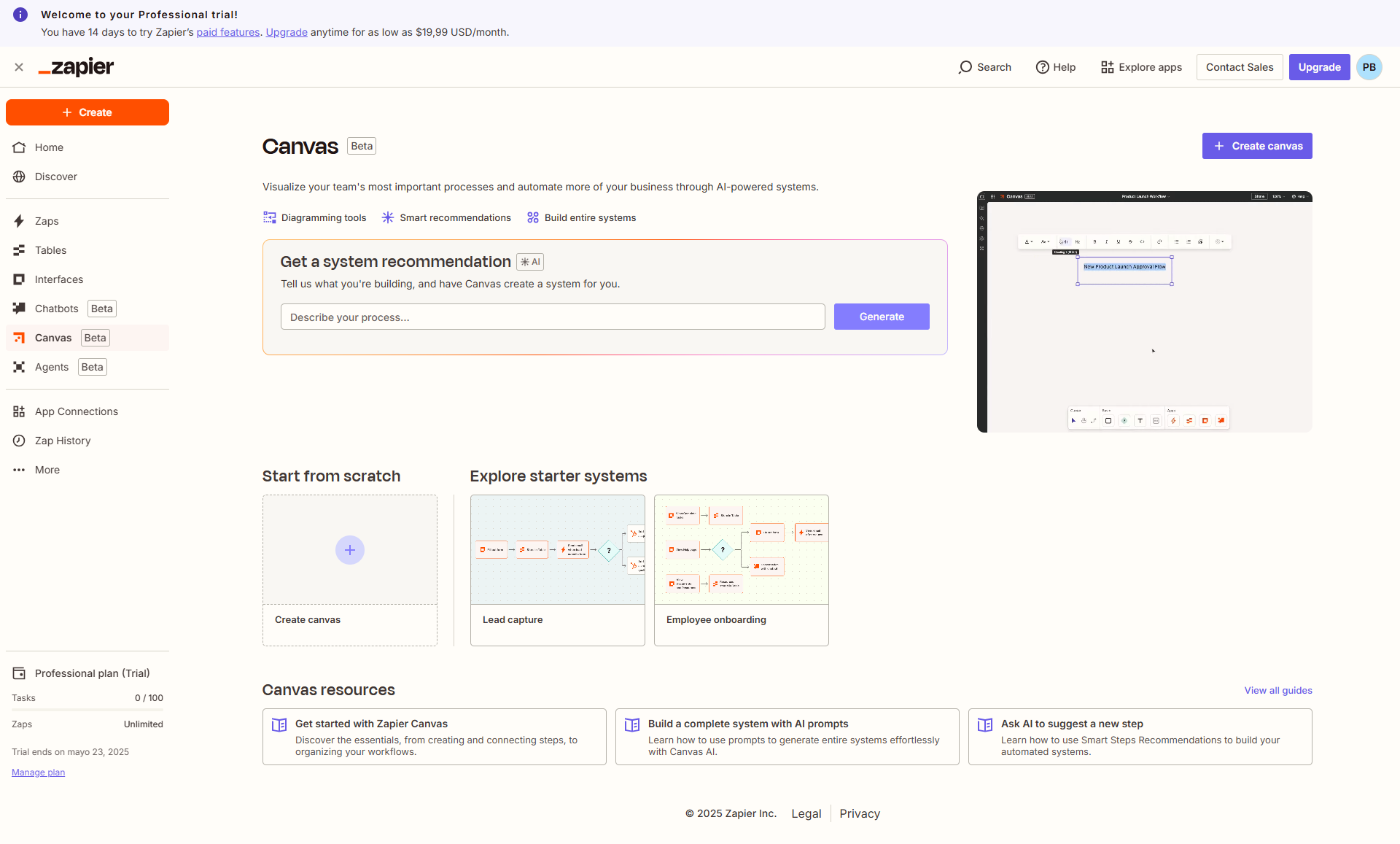Image resolution: width=1400 pixels, height=844 pixels.
Task: Click the AI badge next to heading
Action: (x=530, y=262)
